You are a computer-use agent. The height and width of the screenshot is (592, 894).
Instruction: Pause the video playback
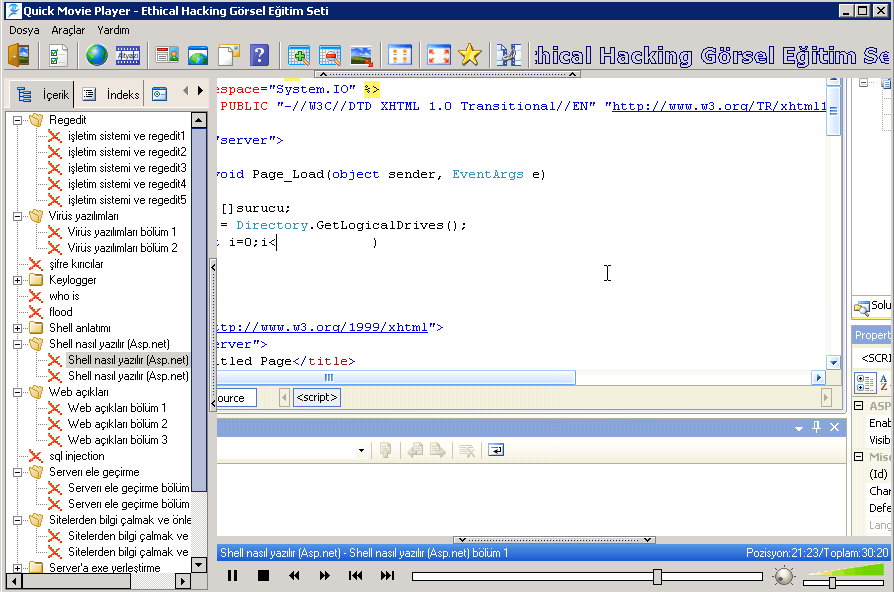point(232,576)
